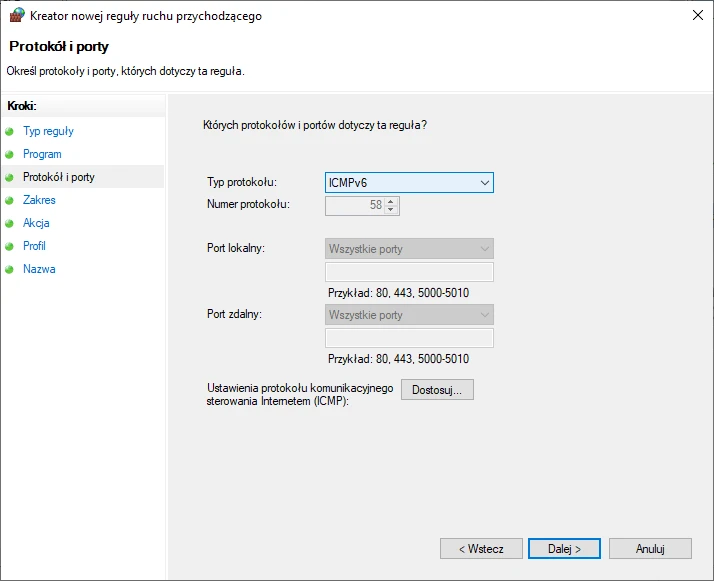Click the green bullet beside Typ reguły
This screenshot has height=581, width=714.
point(9,132)
